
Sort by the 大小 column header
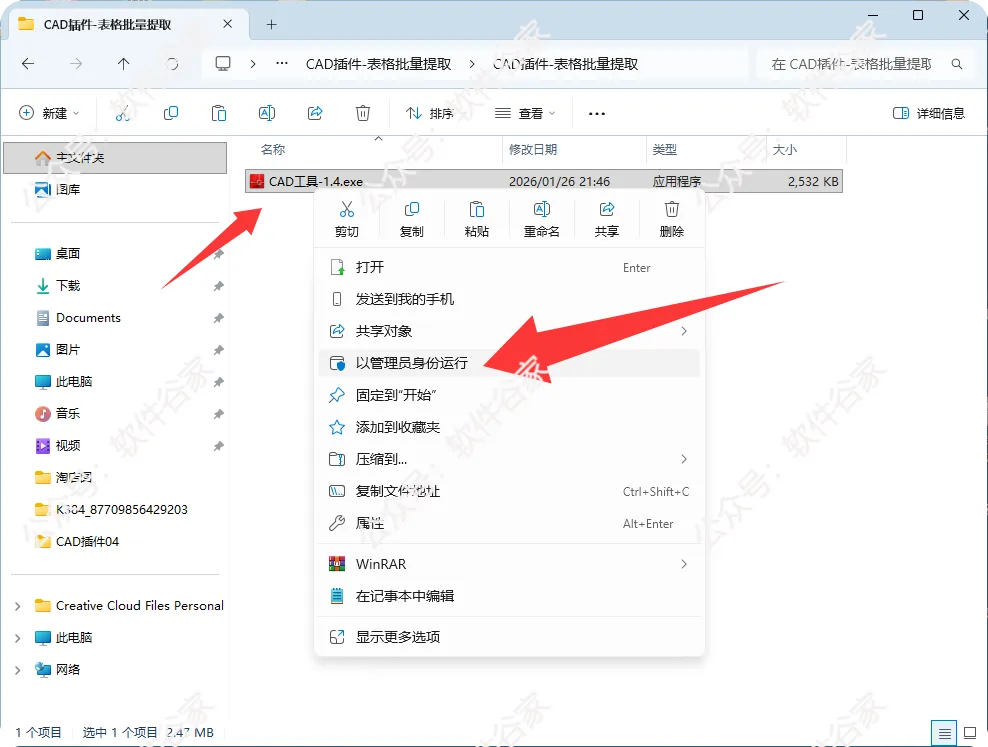coord(785,149)
